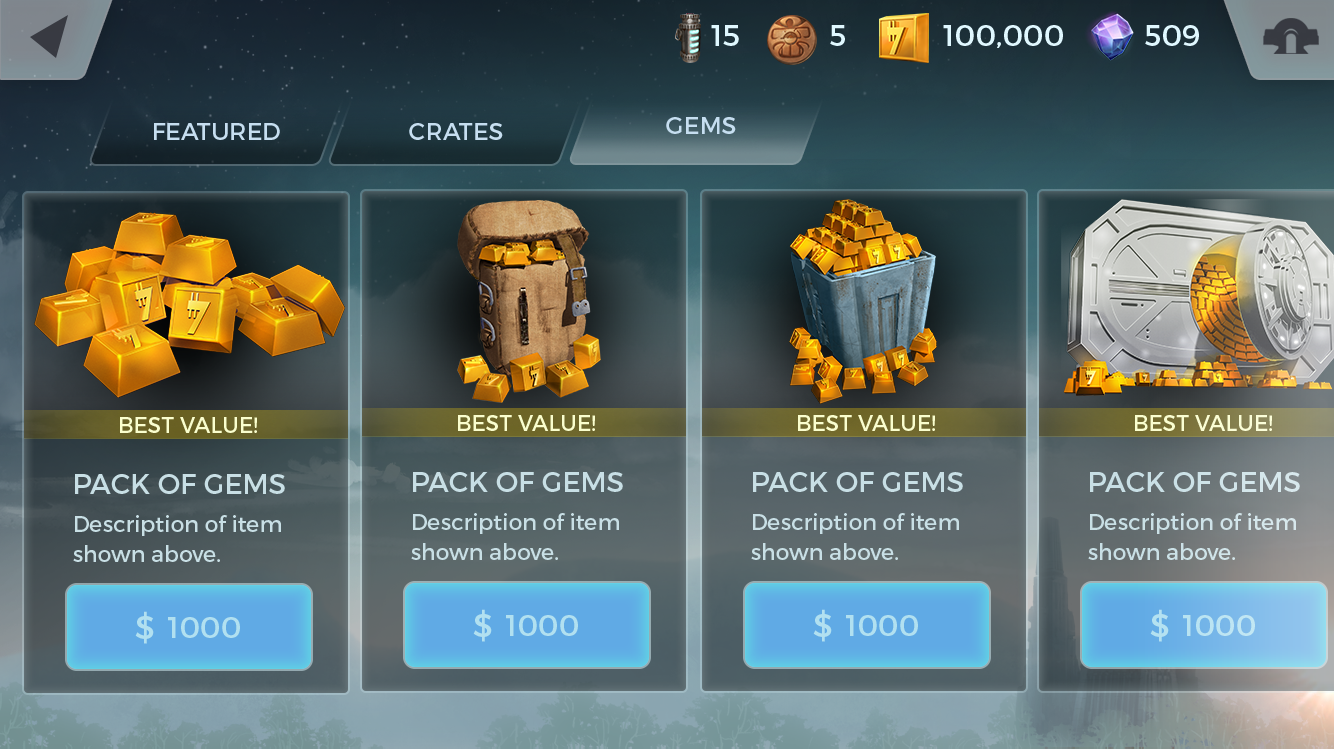Image resolution: width=1334 pixels, height=749 pixels.
Task: Tap the energy canister icon
Action: [x=689, y=37]
